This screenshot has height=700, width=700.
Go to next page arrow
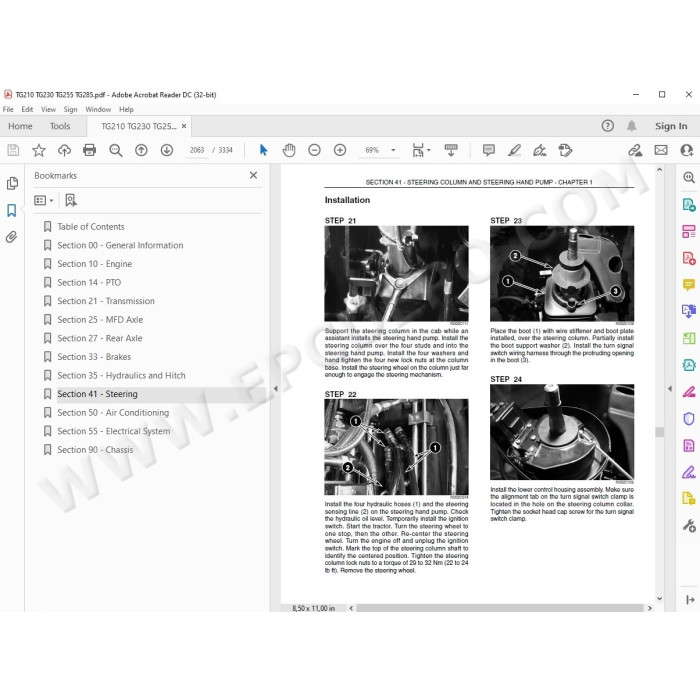[167, 150]
